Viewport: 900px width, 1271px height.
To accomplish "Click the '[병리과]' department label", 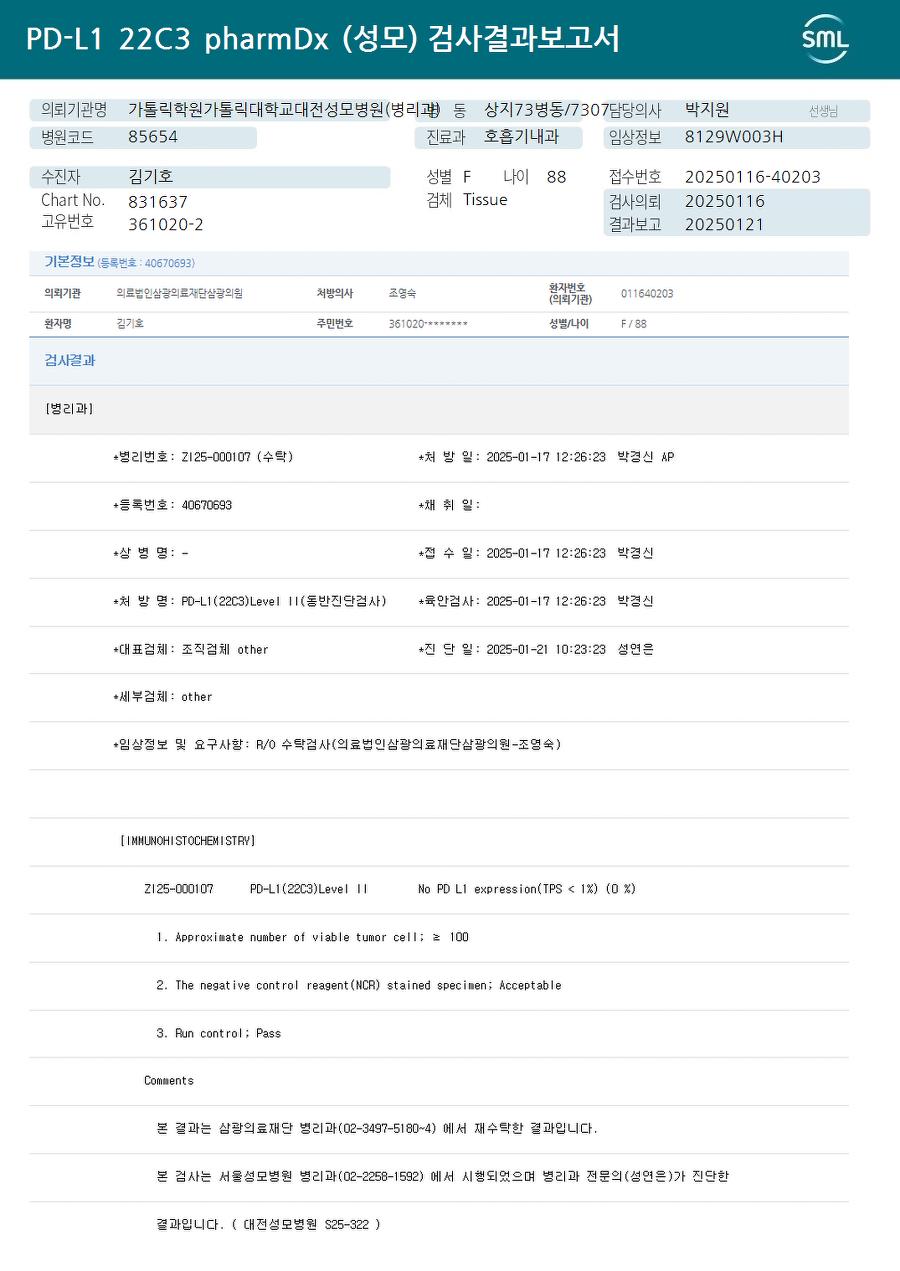I will pyautogui.click(x=70, y=409).
